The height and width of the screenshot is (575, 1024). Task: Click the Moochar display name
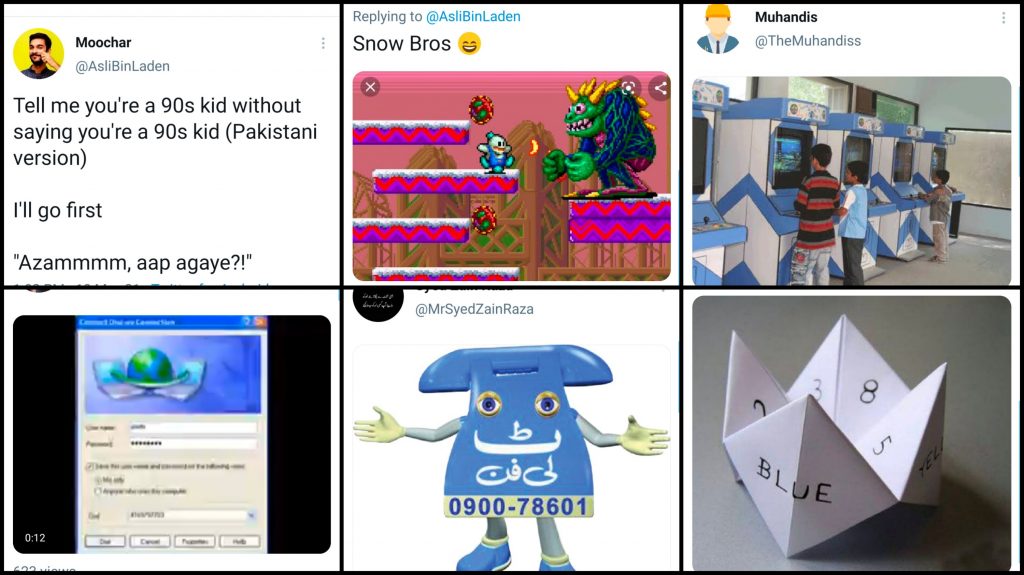[x=103, y=42]
